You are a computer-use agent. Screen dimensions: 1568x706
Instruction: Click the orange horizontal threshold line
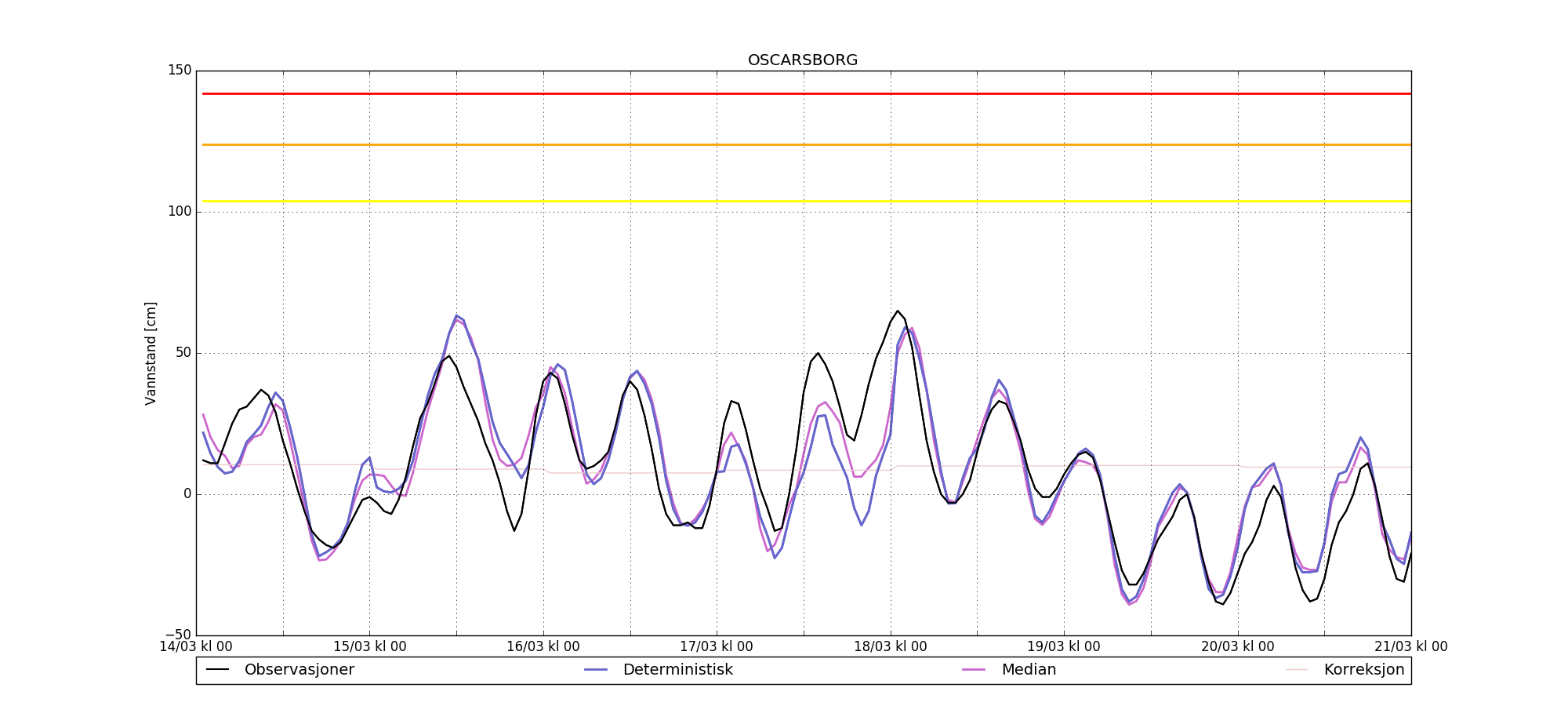tap(803, 144)
